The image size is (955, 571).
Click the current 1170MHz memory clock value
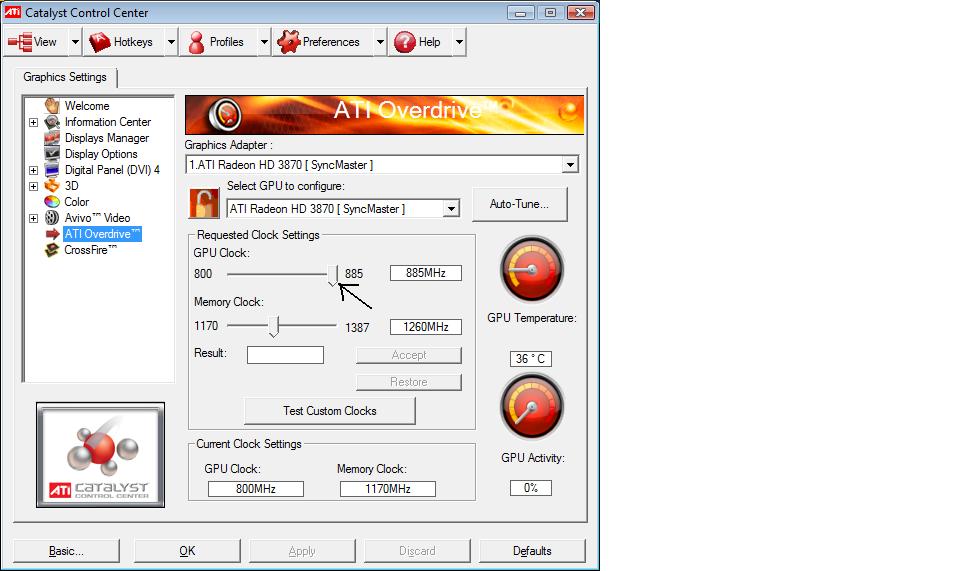click(388, 489)
